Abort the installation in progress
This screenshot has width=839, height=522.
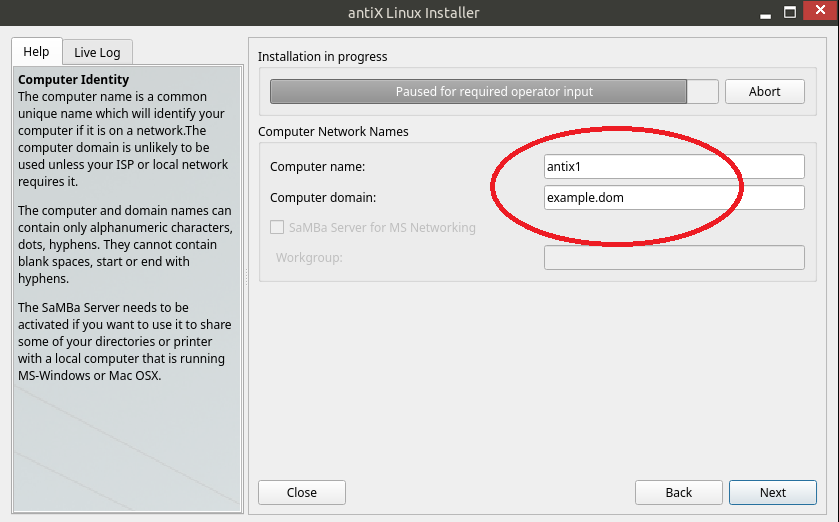(x=764, y=91)
